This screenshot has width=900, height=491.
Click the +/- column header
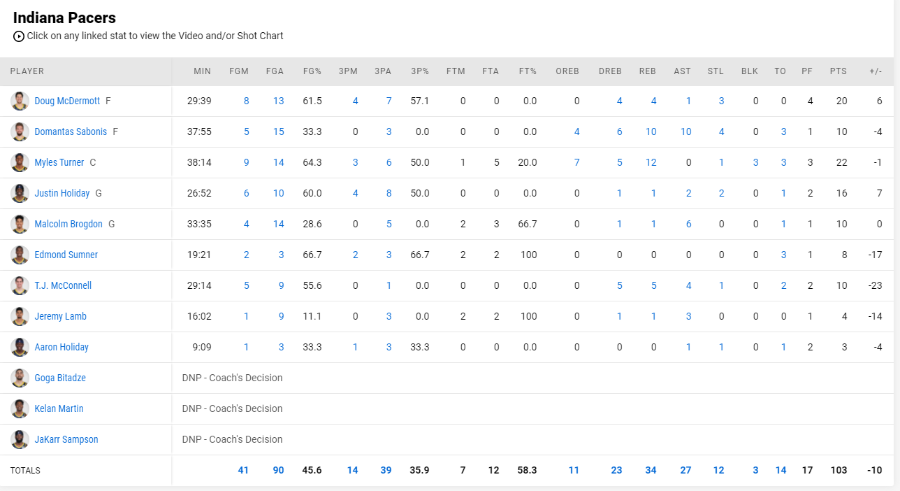(x=875, y=71)
